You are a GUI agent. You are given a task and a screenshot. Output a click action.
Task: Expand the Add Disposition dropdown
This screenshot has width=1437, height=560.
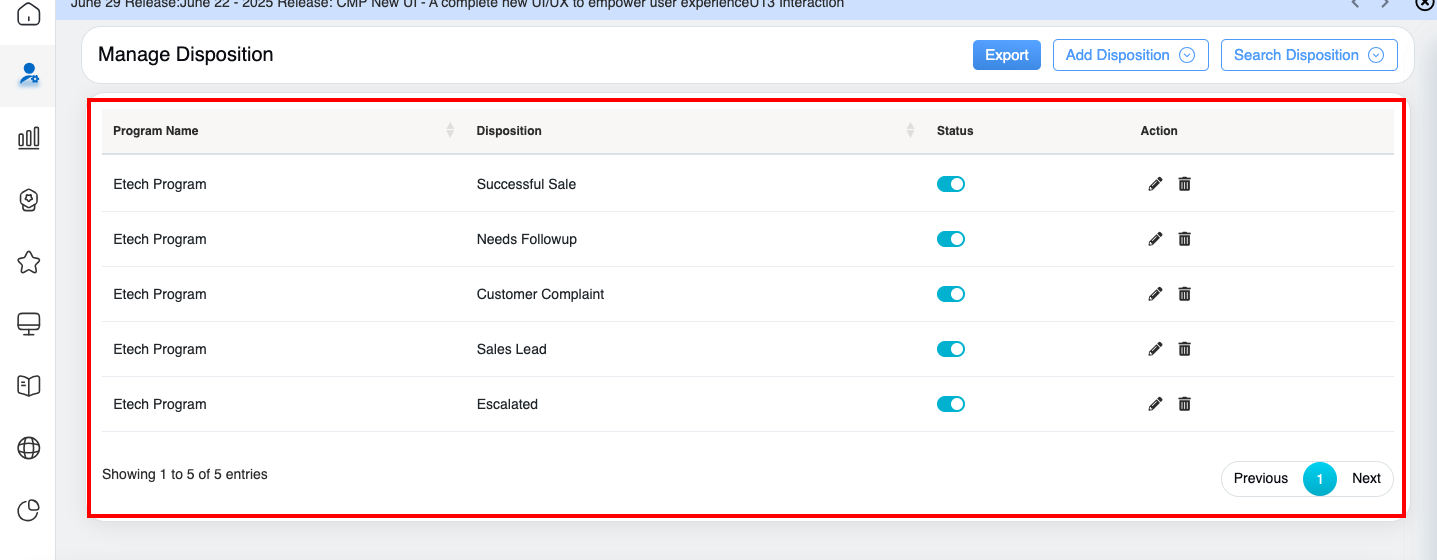(1130, 55)
